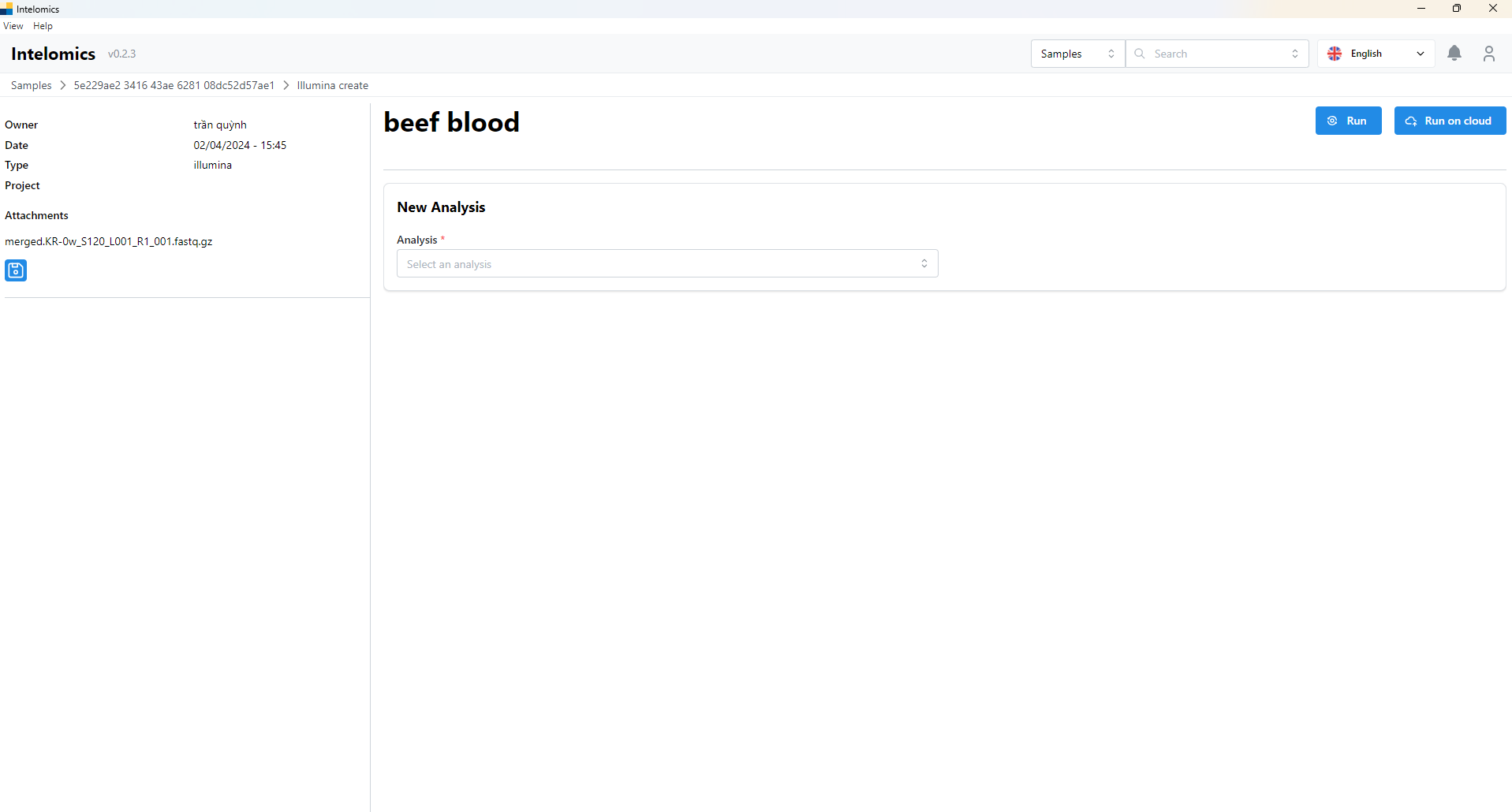Click the Intelomics app window icon
The width and height of the screenshot is (1512, 812).
pyautogui.click(x=7, y=9)
